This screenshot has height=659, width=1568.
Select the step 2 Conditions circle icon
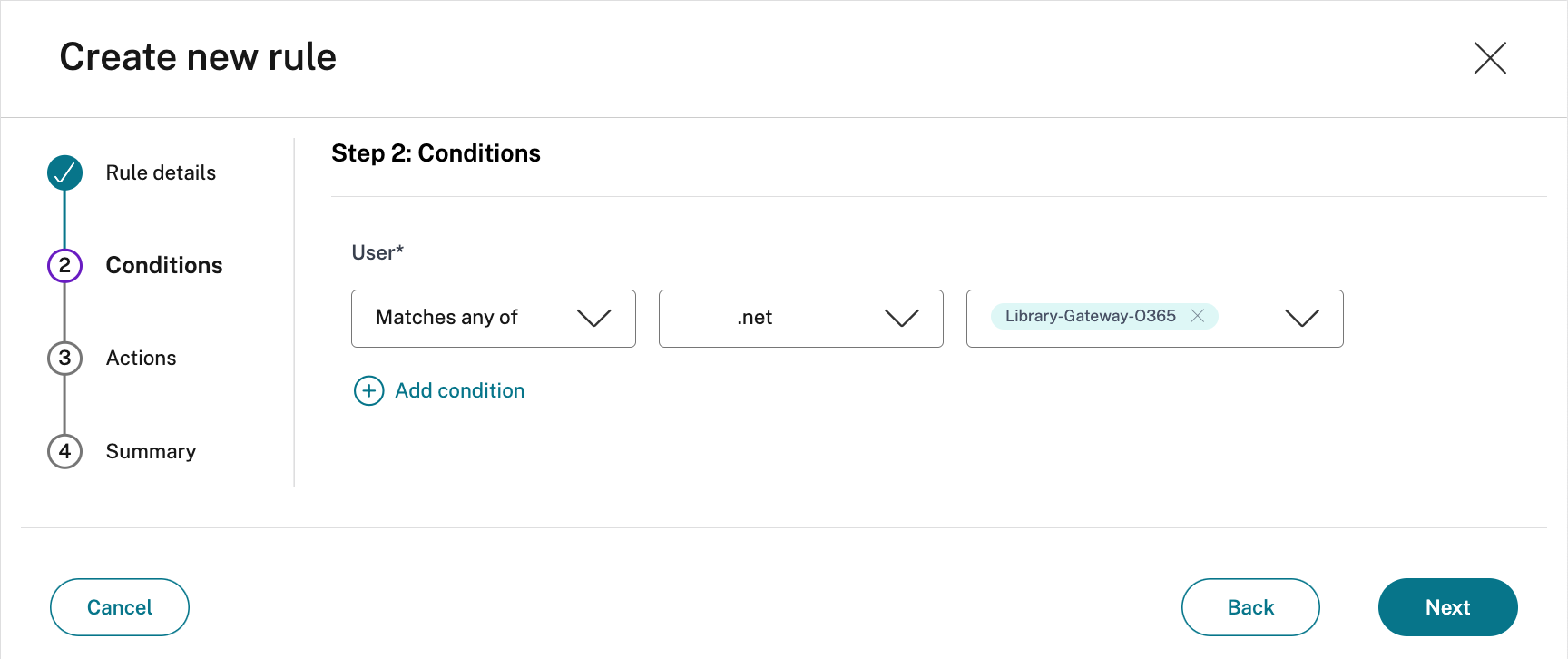[x=64, y=265]
